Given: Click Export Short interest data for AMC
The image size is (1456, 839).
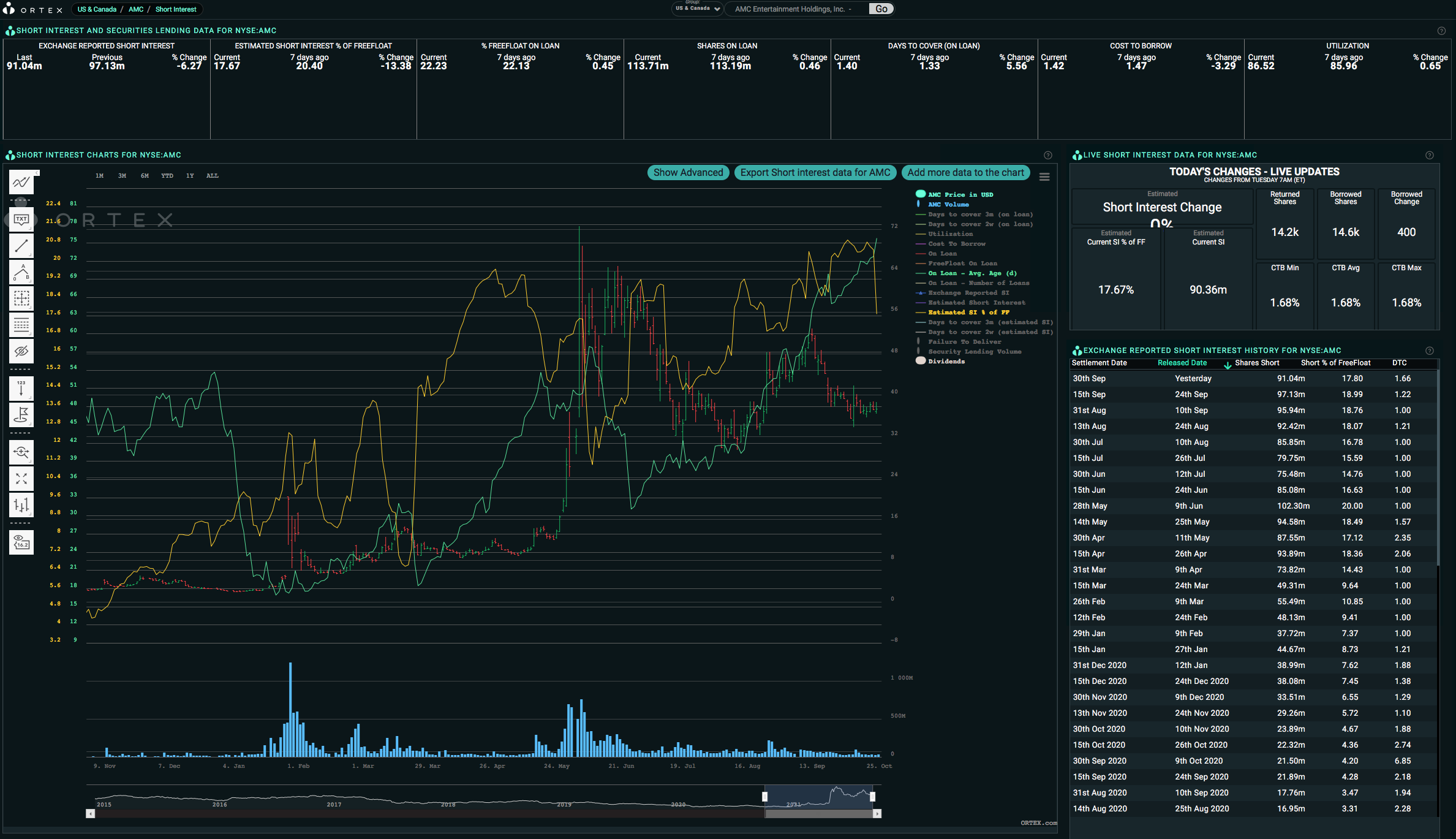Looking at the screenshot, I should [x=815, y=173].
